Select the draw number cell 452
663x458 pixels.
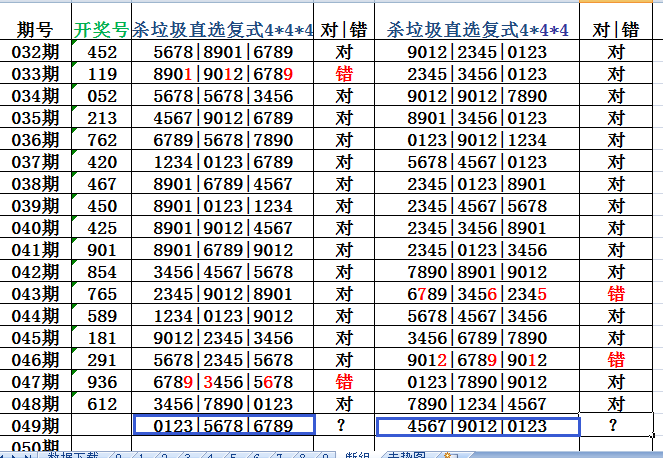(102, 52)
